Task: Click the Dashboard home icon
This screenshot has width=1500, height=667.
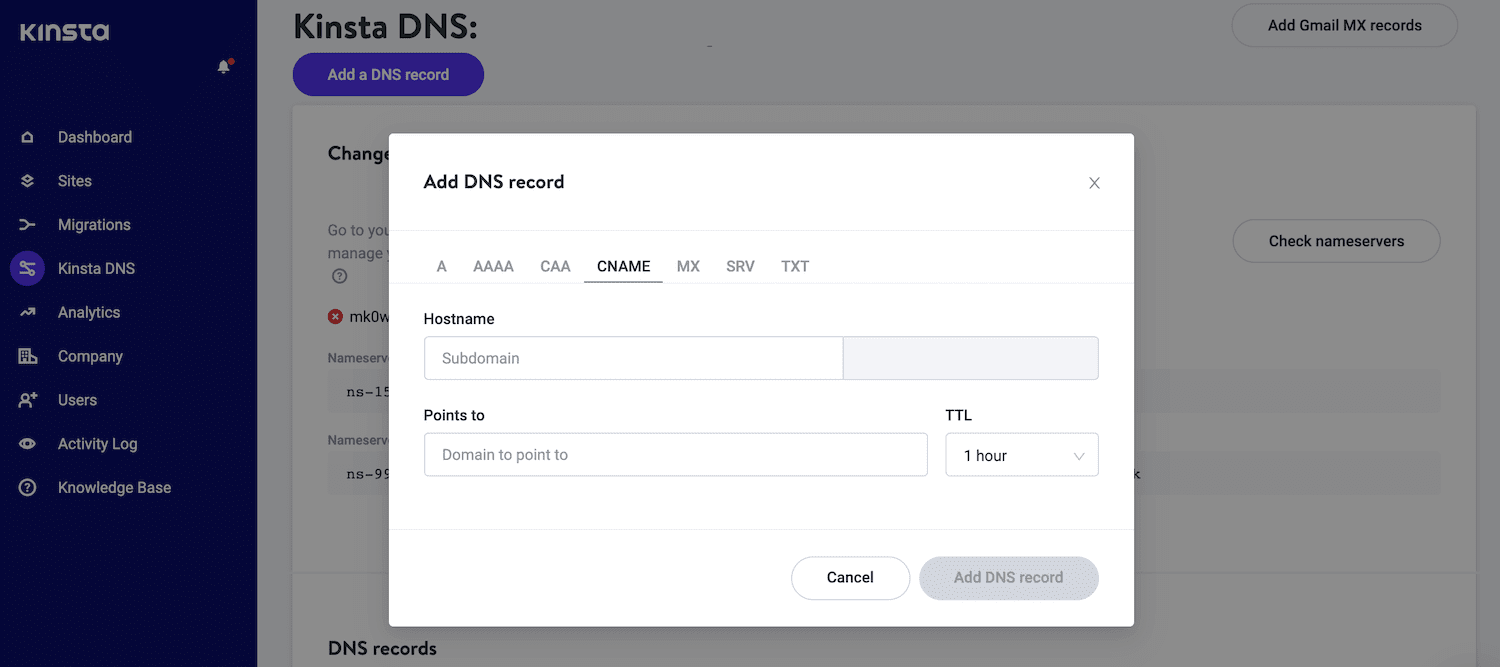Action: pos(28,137)
